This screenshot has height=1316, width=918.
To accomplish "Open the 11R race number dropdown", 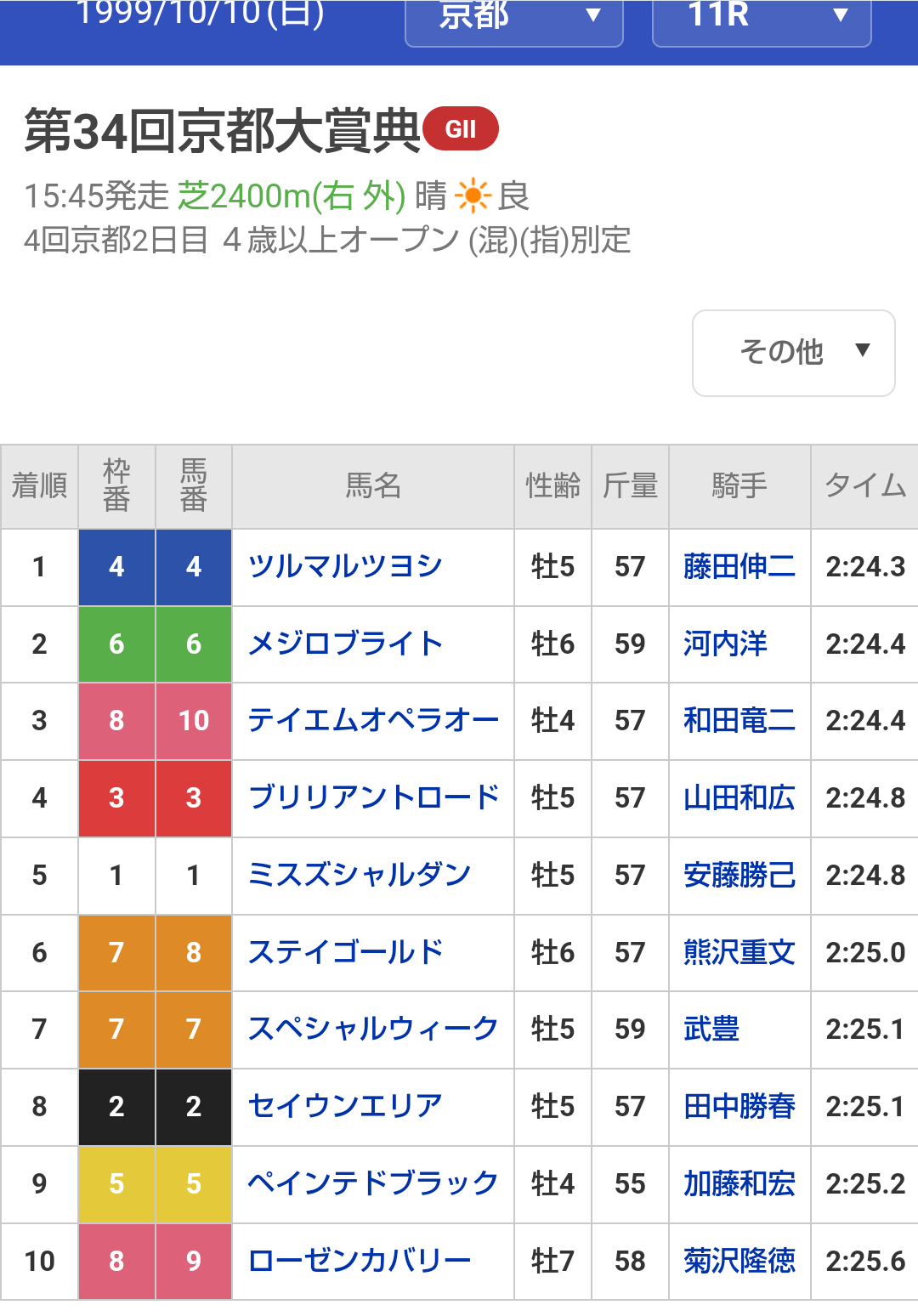I will (x=762, y=19).
